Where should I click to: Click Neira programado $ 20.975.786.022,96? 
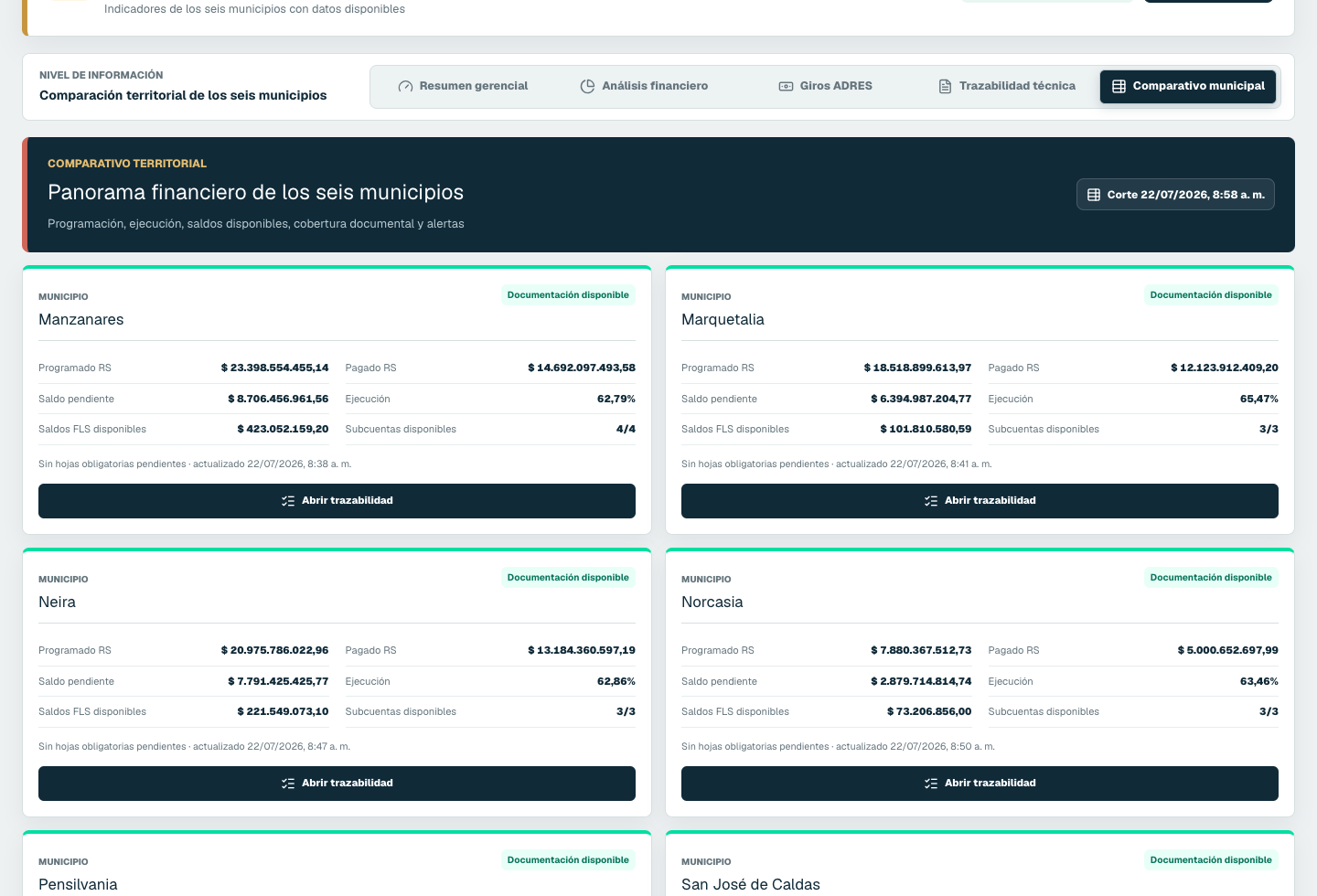274,650
